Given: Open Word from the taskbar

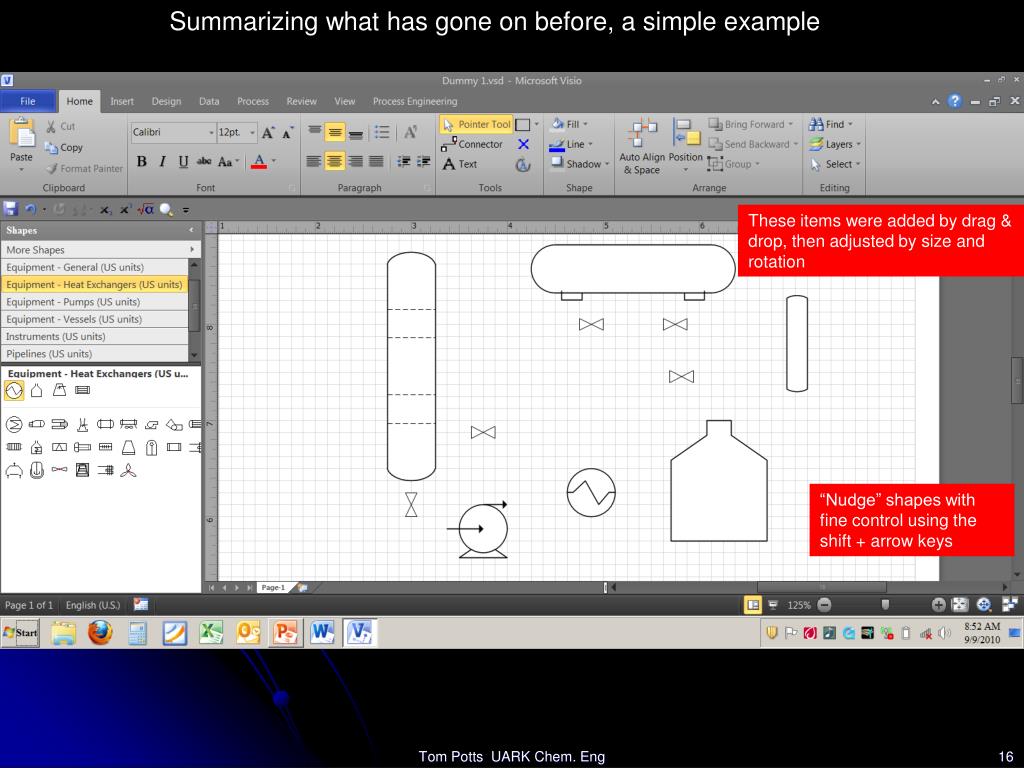Looking at the screenshot, I should click(323, 632).
